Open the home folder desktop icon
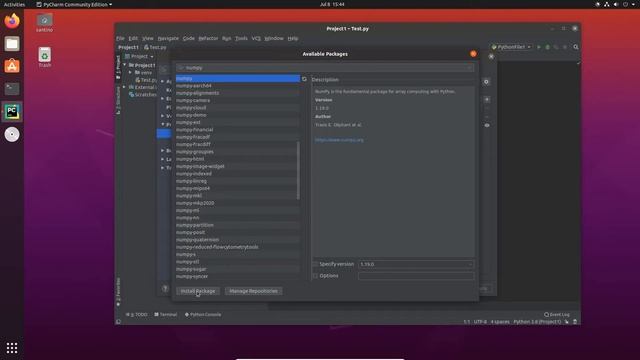Viewport: 640px width, 360px height. coord(44,23)
